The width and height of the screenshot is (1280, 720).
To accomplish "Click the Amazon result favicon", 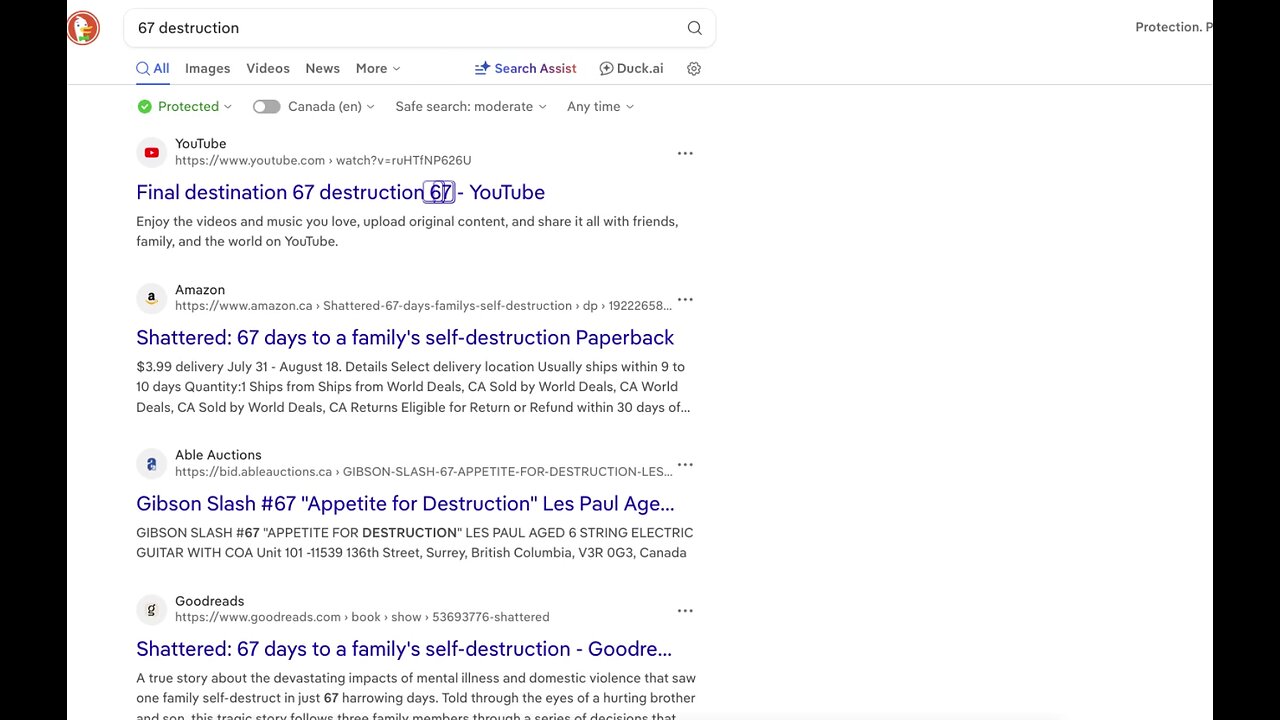I will click(x=151, y=299).
